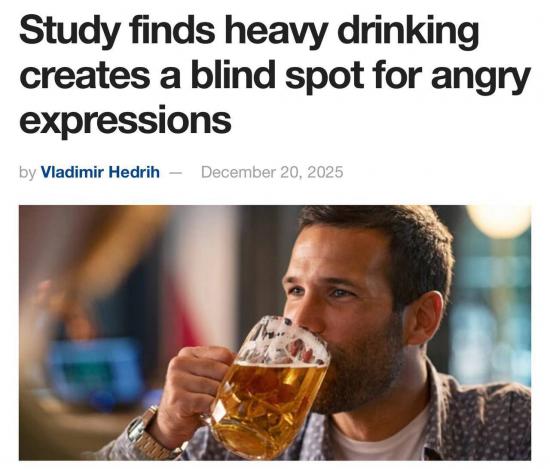Click the foam on top of the beer
550x469 pixels.
click(x=284, y=342)
